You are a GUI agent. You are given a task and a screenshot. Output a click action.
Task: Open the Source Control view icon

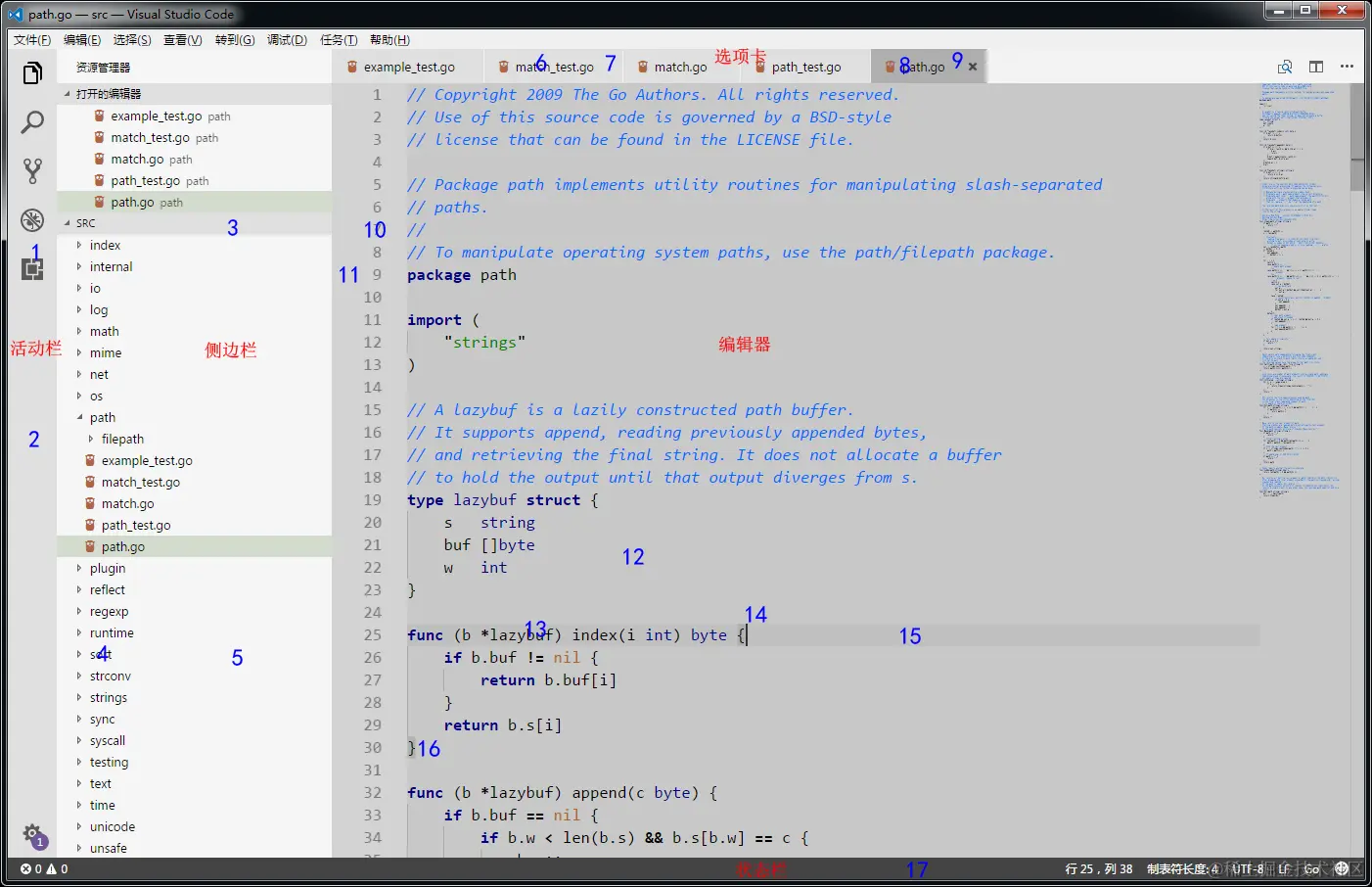[32, 171]
